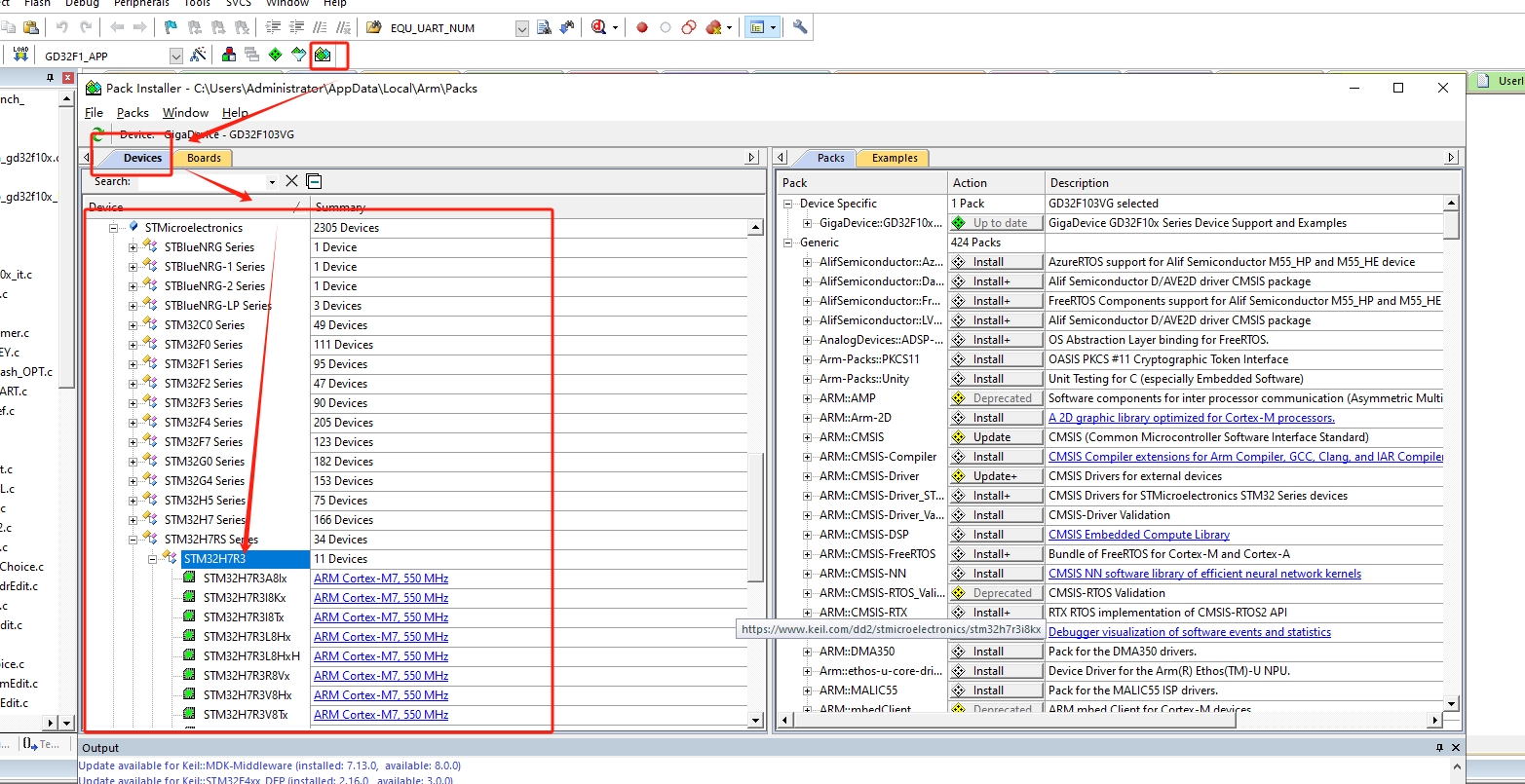This screenshot has width=1525, height=784.
Task: Click Navigate Forward arrow icon
Action: pyautogui.click(x=140, y=27)
